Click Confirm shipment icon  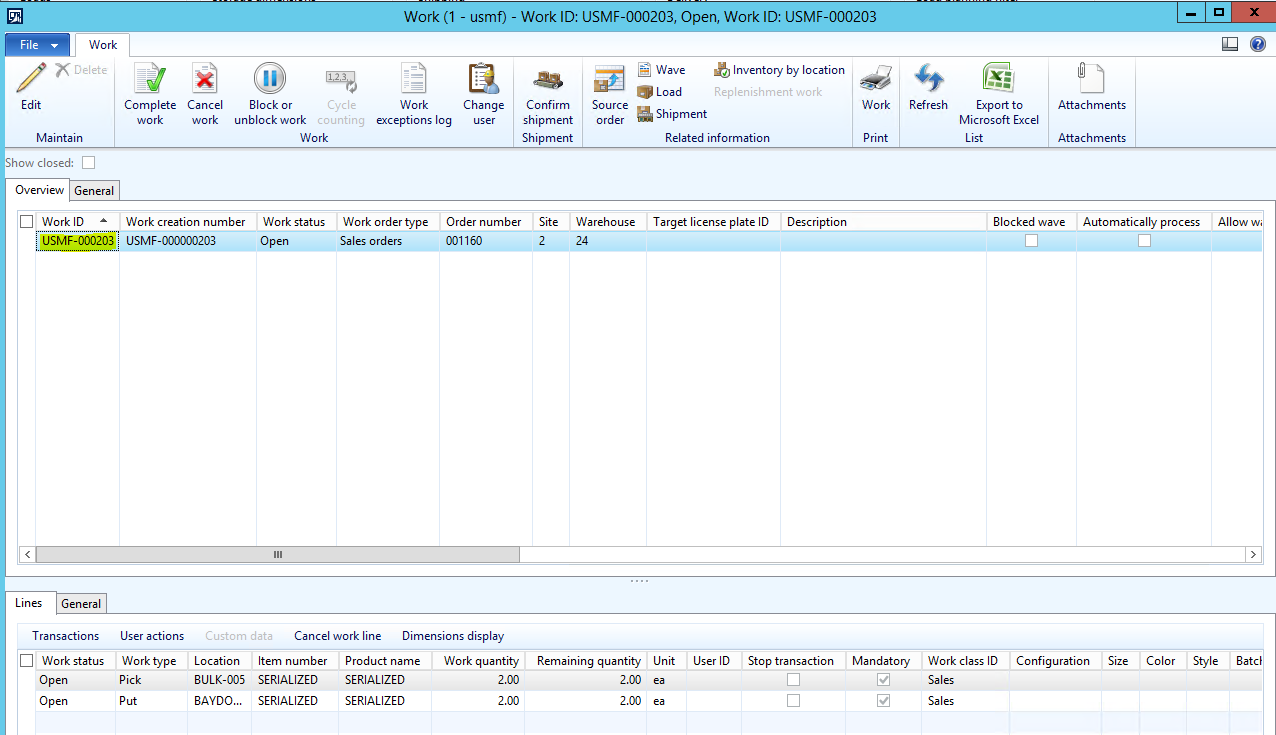548,80
